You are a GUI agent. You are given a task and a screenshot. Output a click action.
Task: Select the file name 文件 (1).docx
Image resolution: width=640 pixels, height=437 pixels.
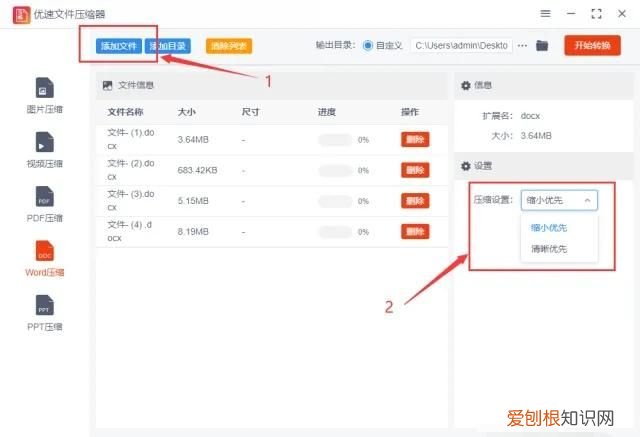pyautogui.click(x=131, y=139)
